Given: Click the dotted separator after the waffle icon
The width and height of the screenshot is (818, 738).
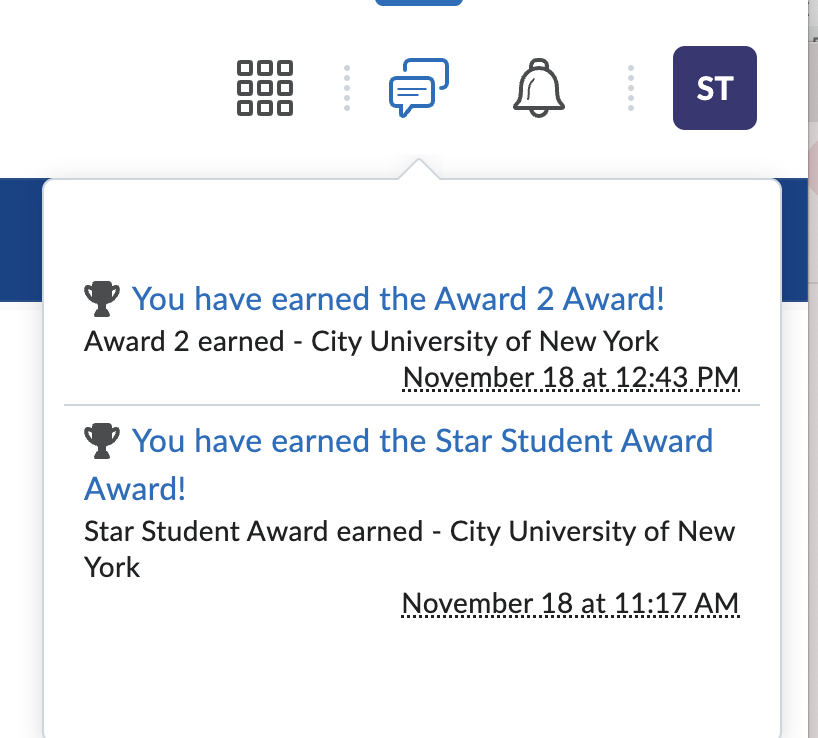Looking at the screenshot, I should pyautogui.click(x=346, y=88).
